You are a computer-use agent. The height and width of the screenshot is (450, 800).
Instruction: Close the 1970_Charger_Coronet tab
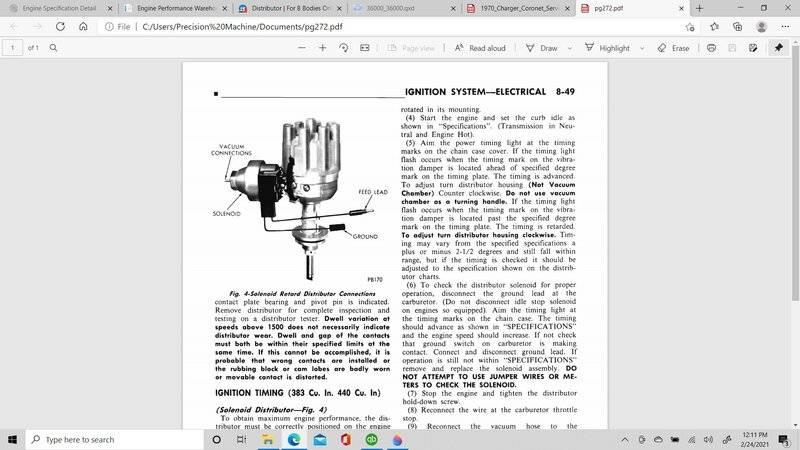pos(567,9)
